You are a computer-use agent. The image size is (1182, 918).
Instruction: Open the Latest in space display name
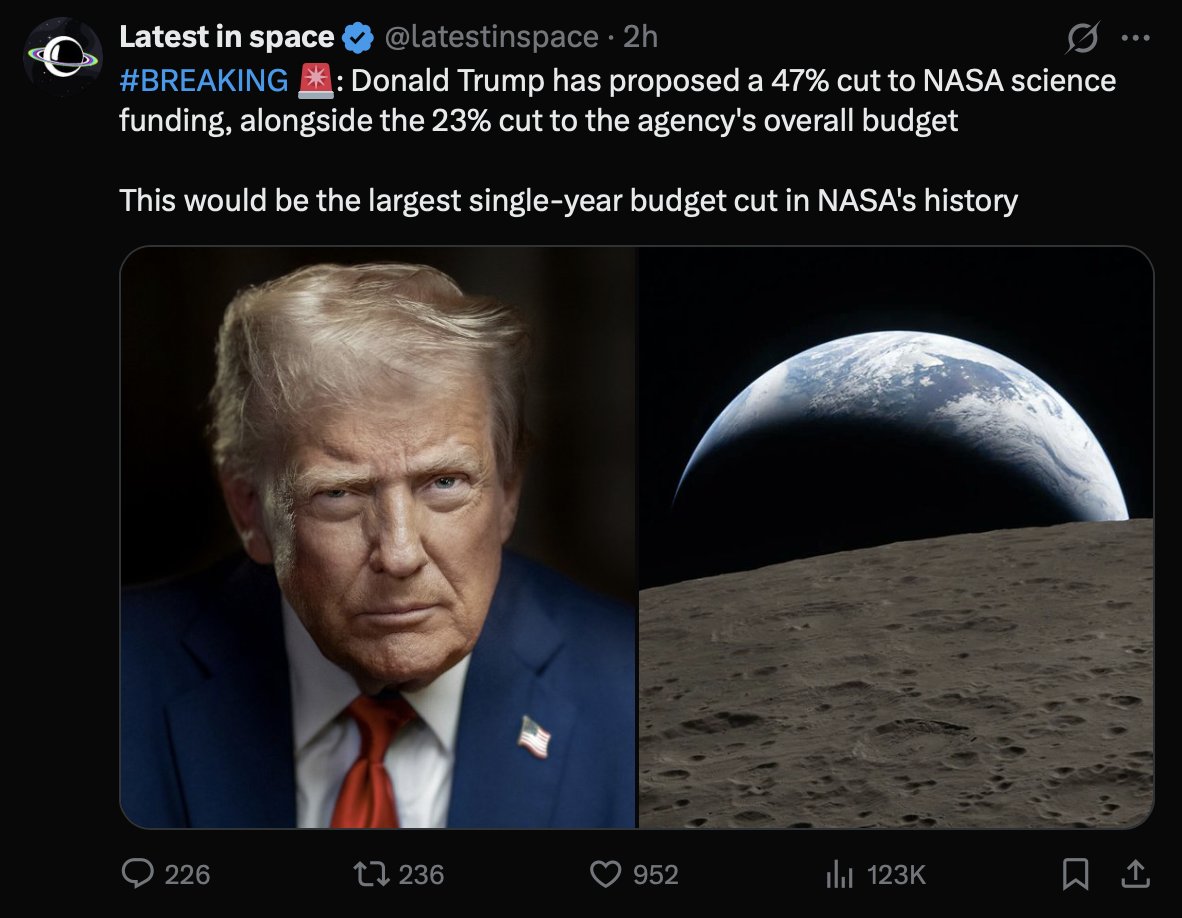(226, 37)
